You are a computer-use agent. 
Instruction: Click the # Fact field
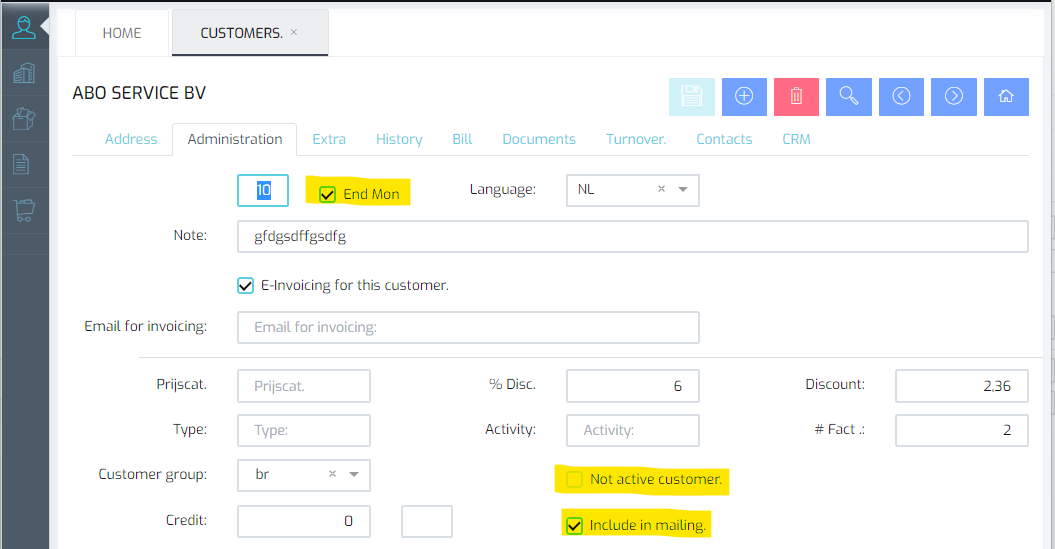(961, 431)
